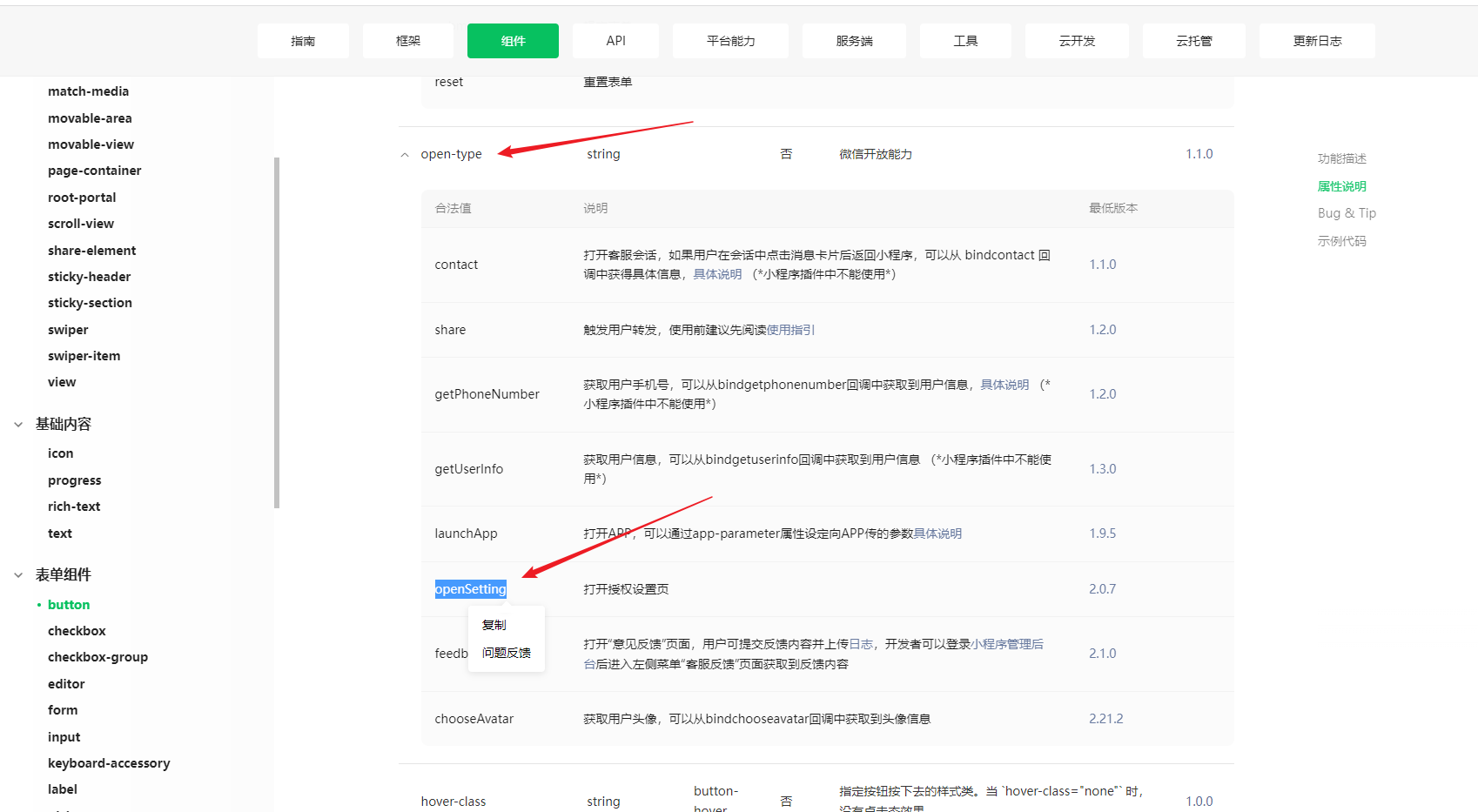Choose 问题反馈 in the context menu
This screenshot has width=1478, height=812.
(x=507, y=653)
